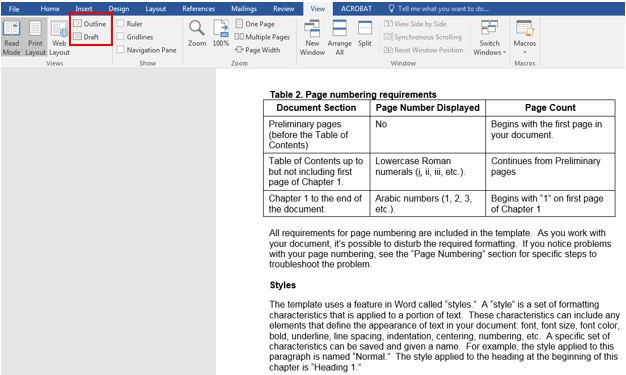Open the File menu
Viewport: 626px width, 375px height.
coord(14,8)
